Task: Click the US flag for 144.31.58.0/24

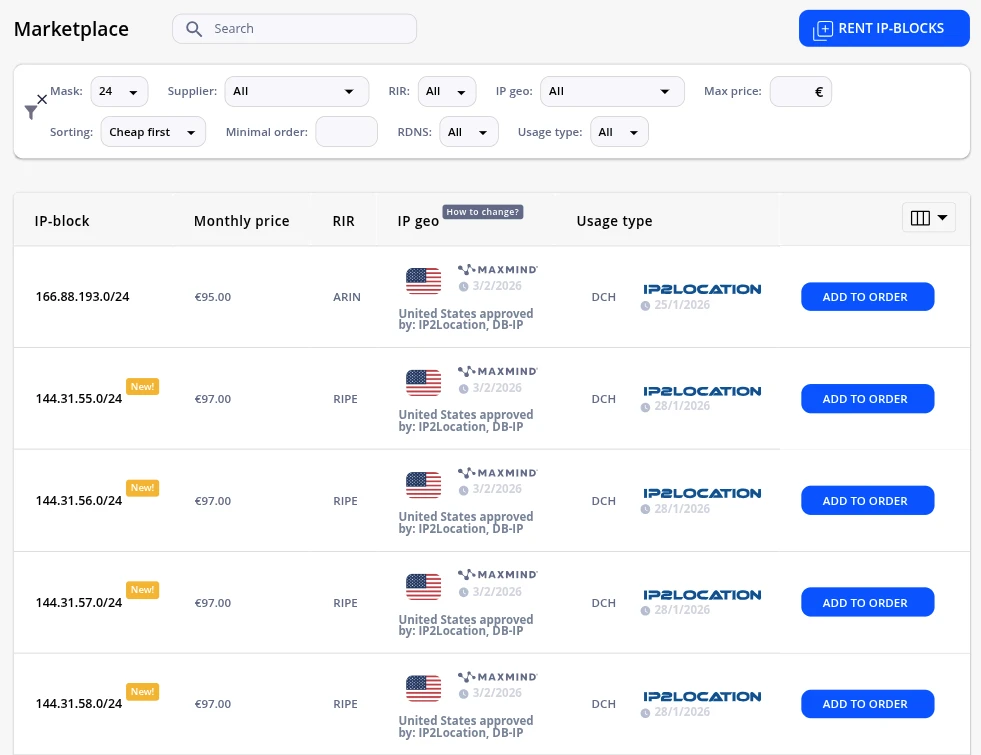Action: (423, 688)
